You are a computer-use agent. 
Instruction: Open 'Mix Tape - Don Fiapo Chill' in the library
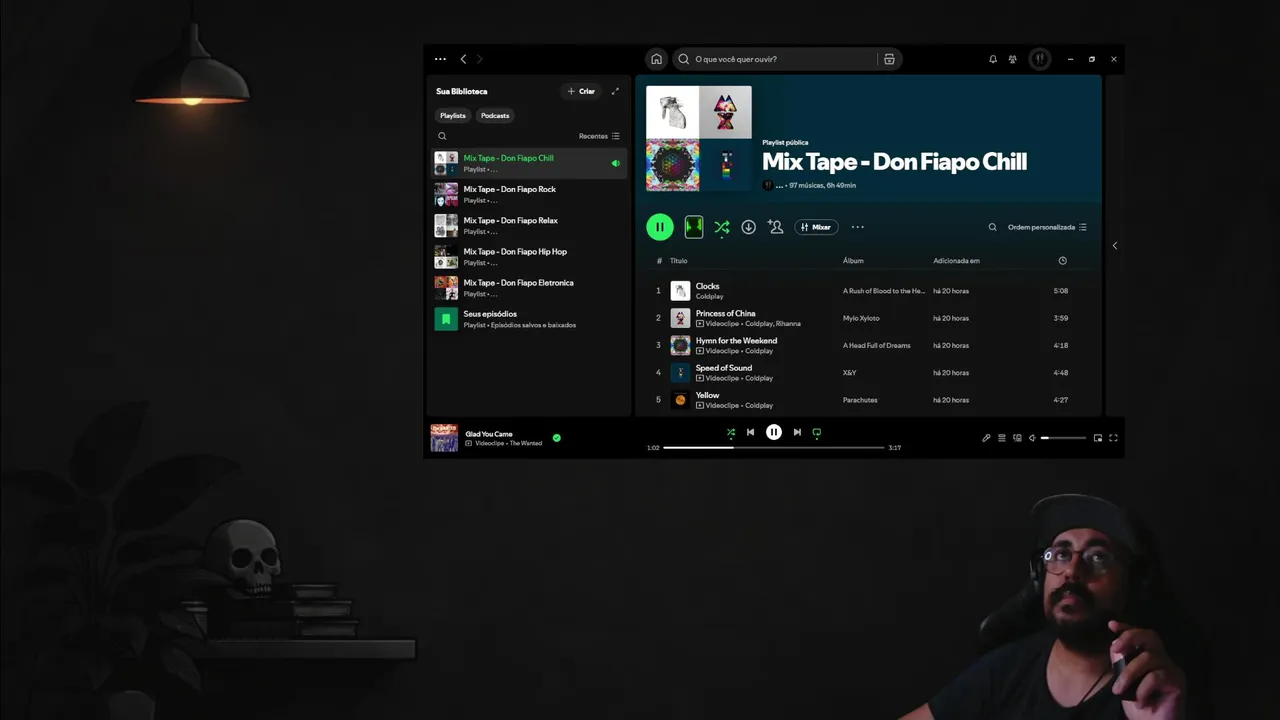click(x=529, y=163)
